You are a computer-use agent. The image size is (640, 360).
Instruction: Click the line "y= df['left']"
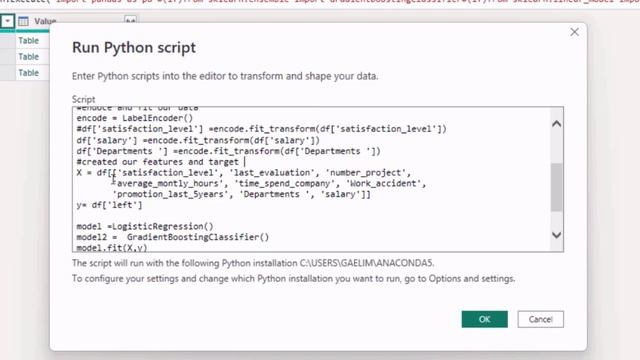click(x=109, y=205)
